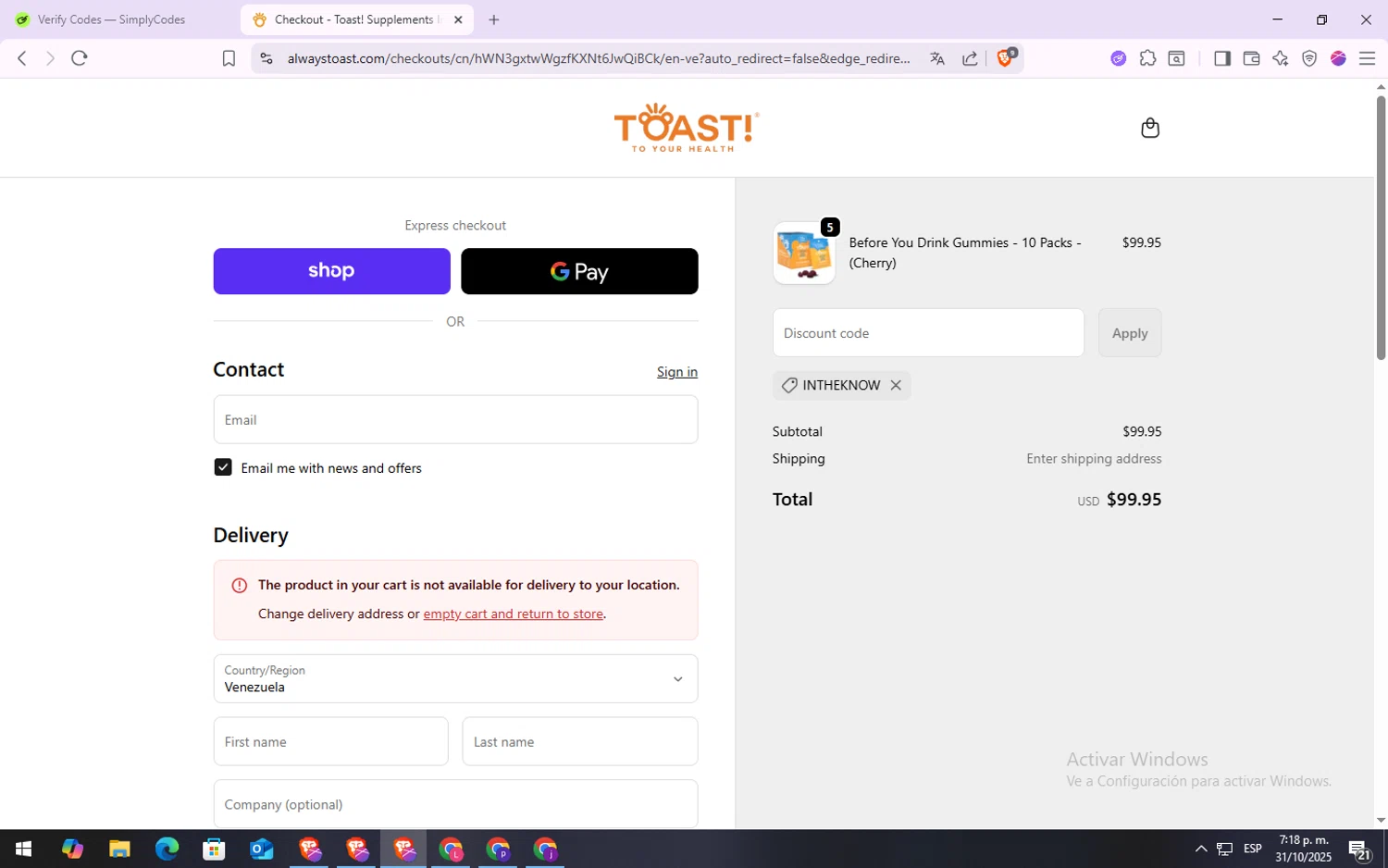Open a new browser tab
This screenshot has height=868, width=1388.
point(494,19)
